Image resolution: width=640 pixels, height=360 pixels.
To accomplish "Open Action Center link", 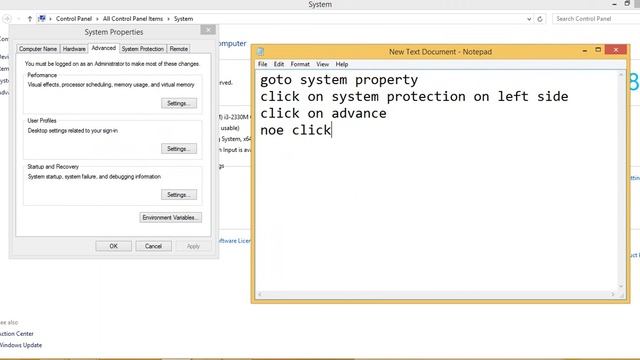I will click(x=17, y=333).
